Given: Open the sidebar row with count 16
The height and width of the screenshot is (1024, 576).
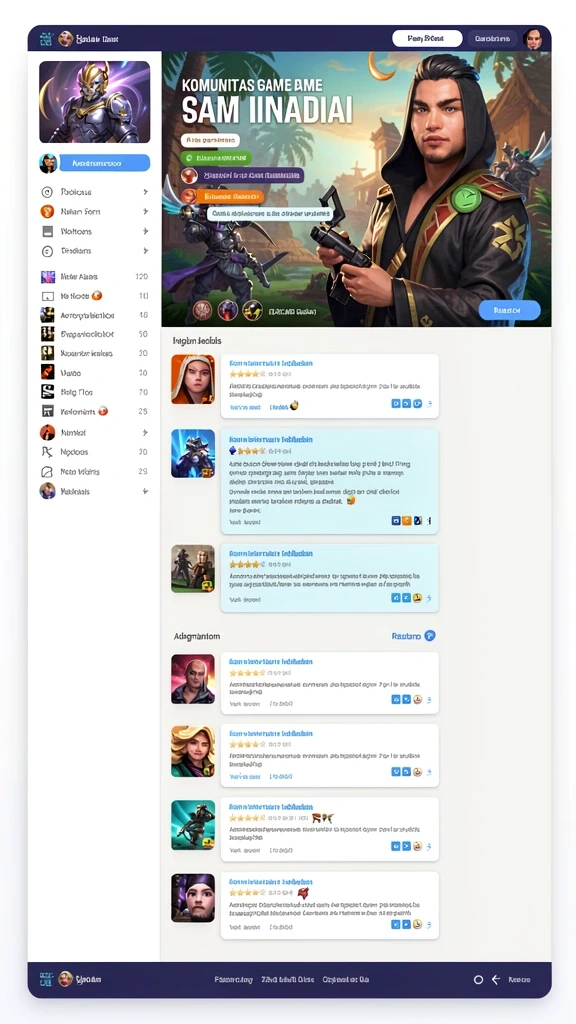Looking at the screenshot, I should [95, 315].
